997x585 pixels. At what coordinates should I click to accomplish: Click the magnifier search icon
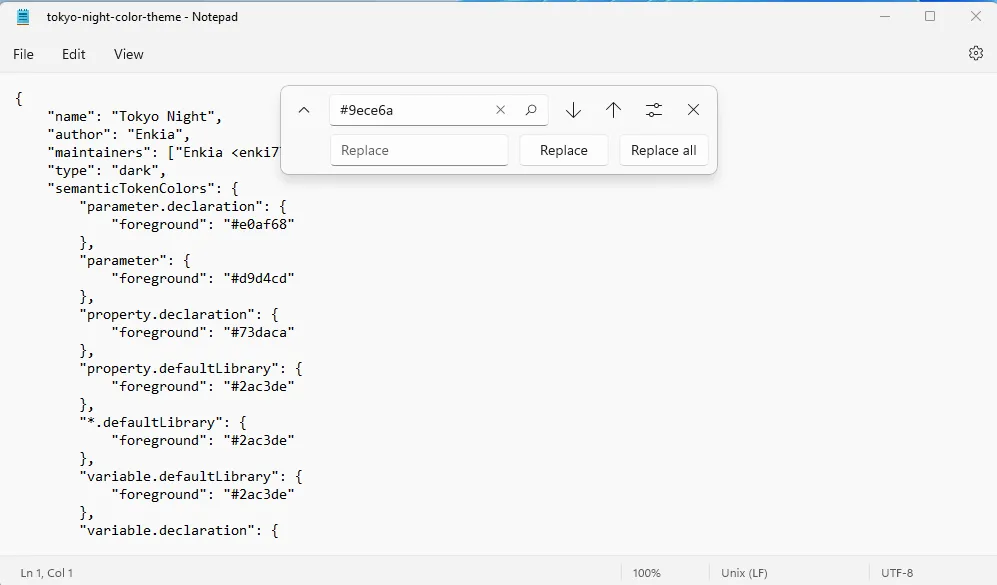tap(531, 110)
